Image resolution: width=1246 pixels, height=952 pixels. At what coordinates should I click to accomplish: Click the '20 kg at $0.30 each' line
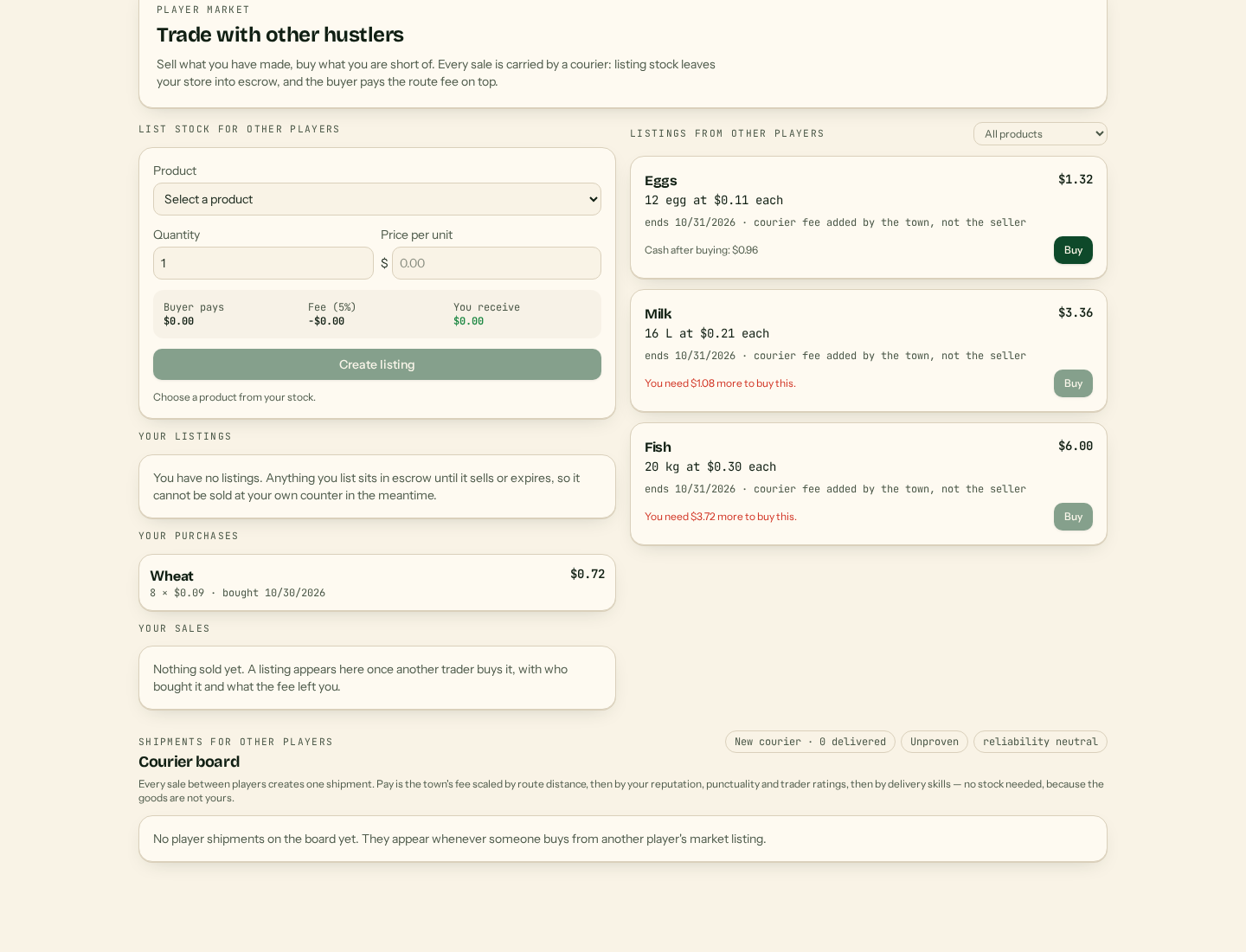point(710,466)
